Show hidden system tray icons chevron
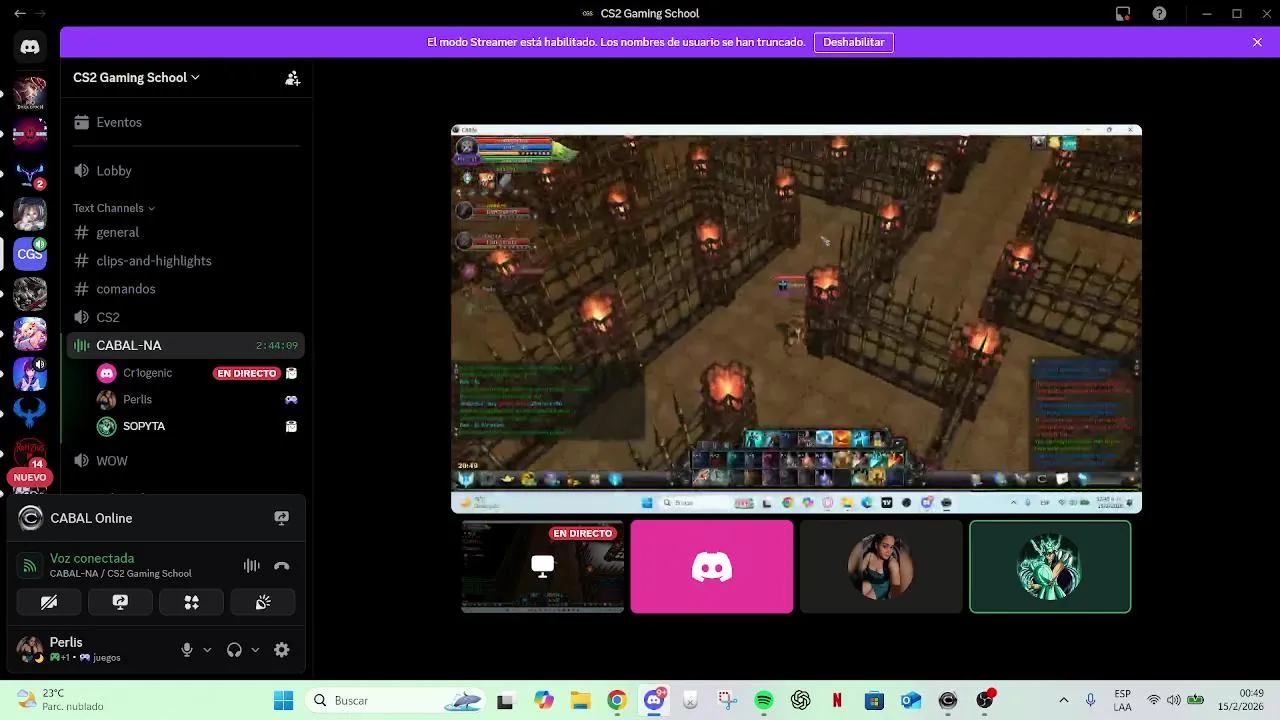This screenshot has width=1280, height=720. coord(1063,700)
